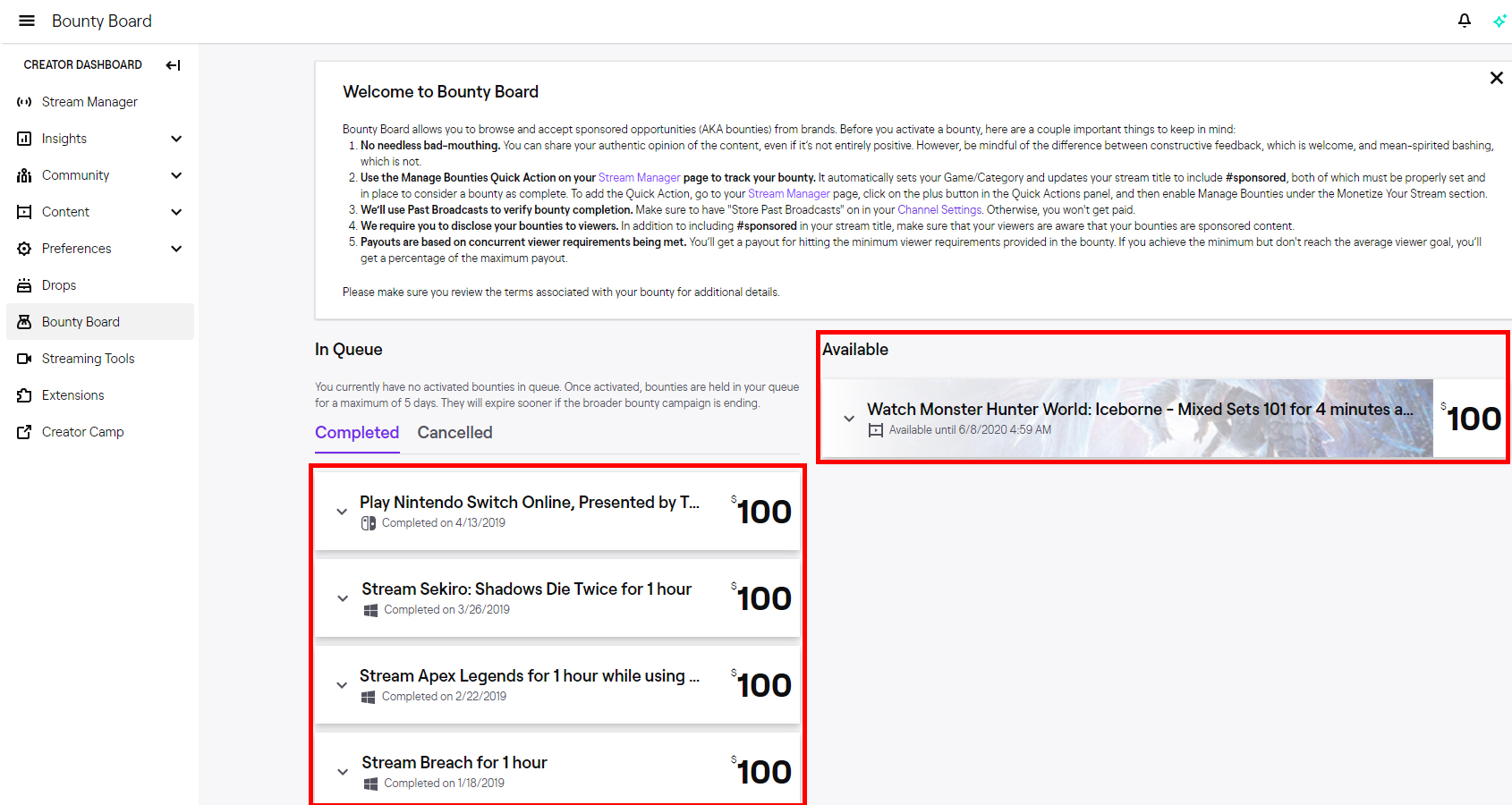The width and height of the screenshot is (1512, 805).
Task: Click the Stream Breach for 1 hour title
Action: tap(454, 763)
